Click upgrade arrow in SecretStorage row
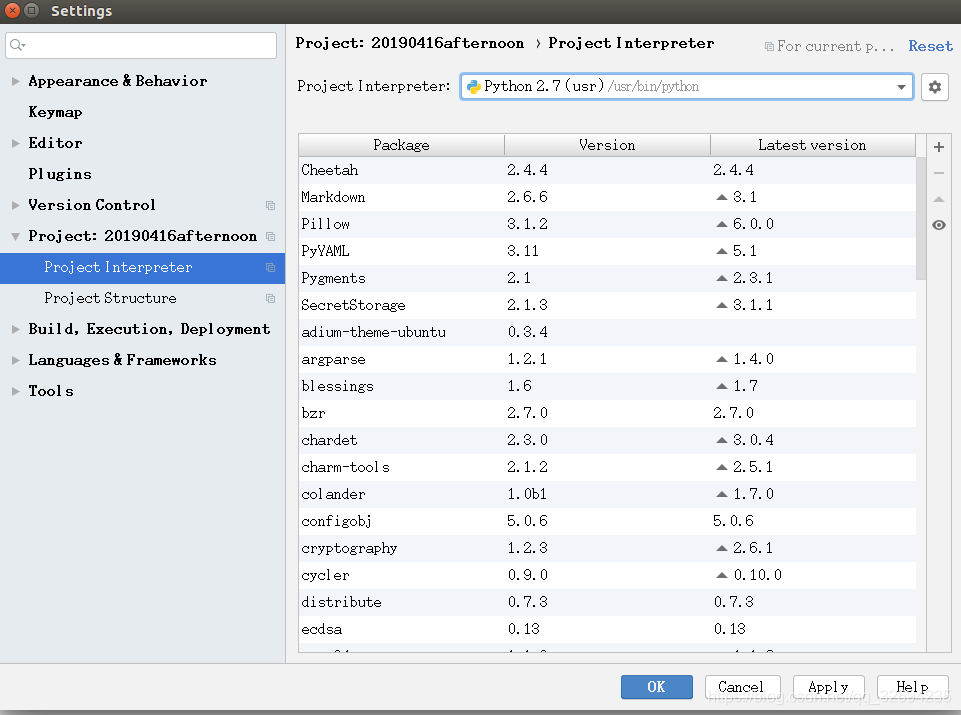 coord(722,305)
